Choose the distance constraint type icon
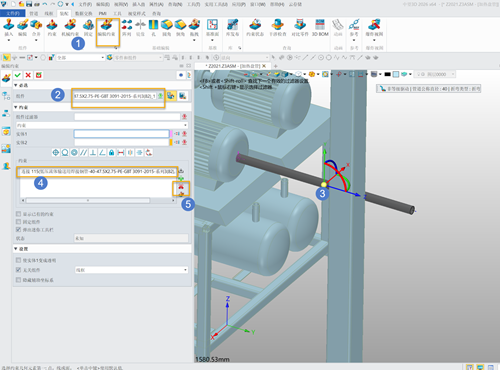Screen dimensions: 500x370 click(121, 153)
